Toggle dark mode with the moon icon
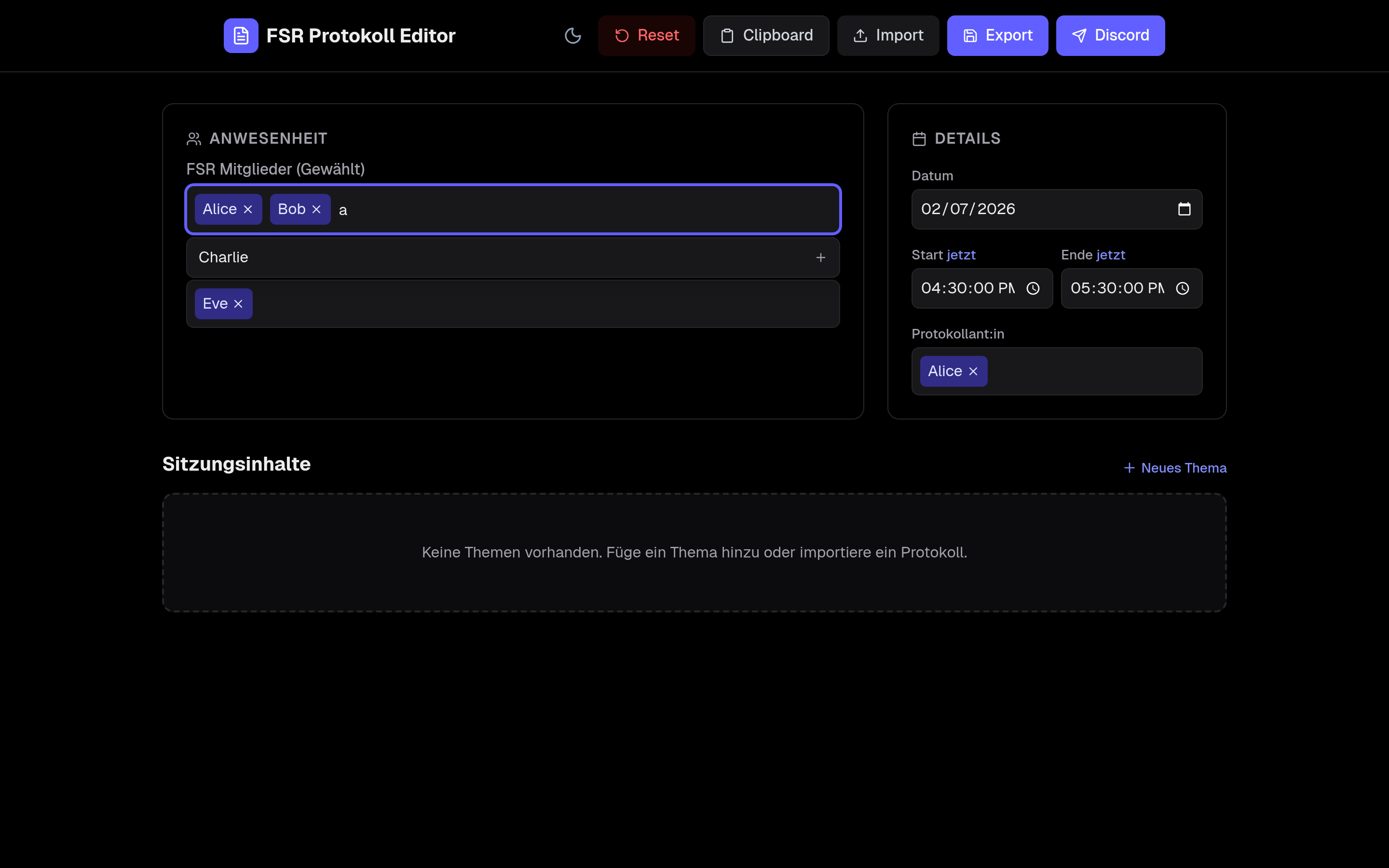 coord(573,36)
